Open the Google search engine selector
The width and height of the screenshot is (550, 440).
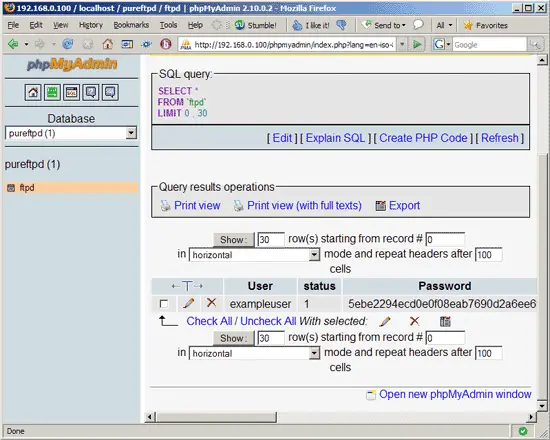442,45
